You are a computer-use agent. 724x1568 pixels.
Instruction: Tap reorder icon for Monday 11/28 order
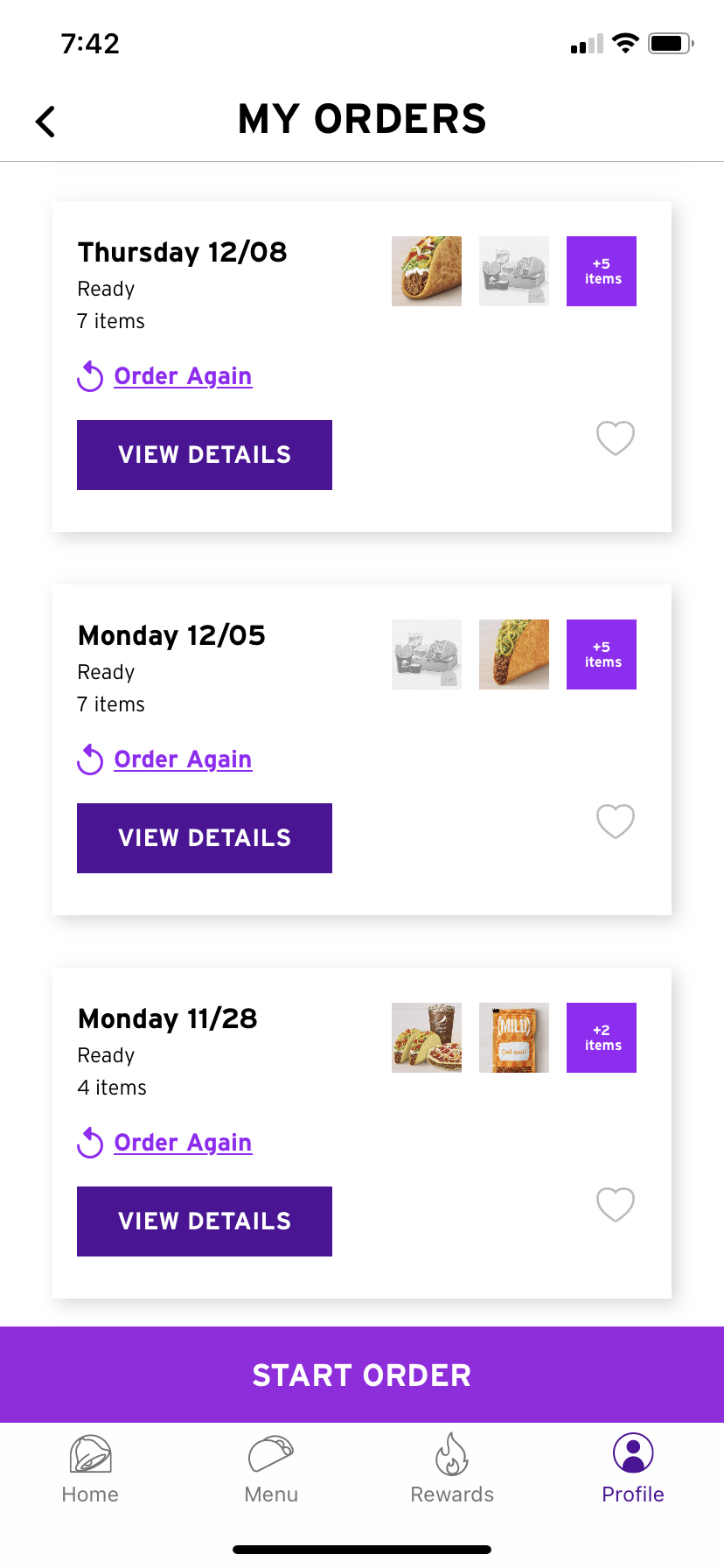pos(90,1144)
